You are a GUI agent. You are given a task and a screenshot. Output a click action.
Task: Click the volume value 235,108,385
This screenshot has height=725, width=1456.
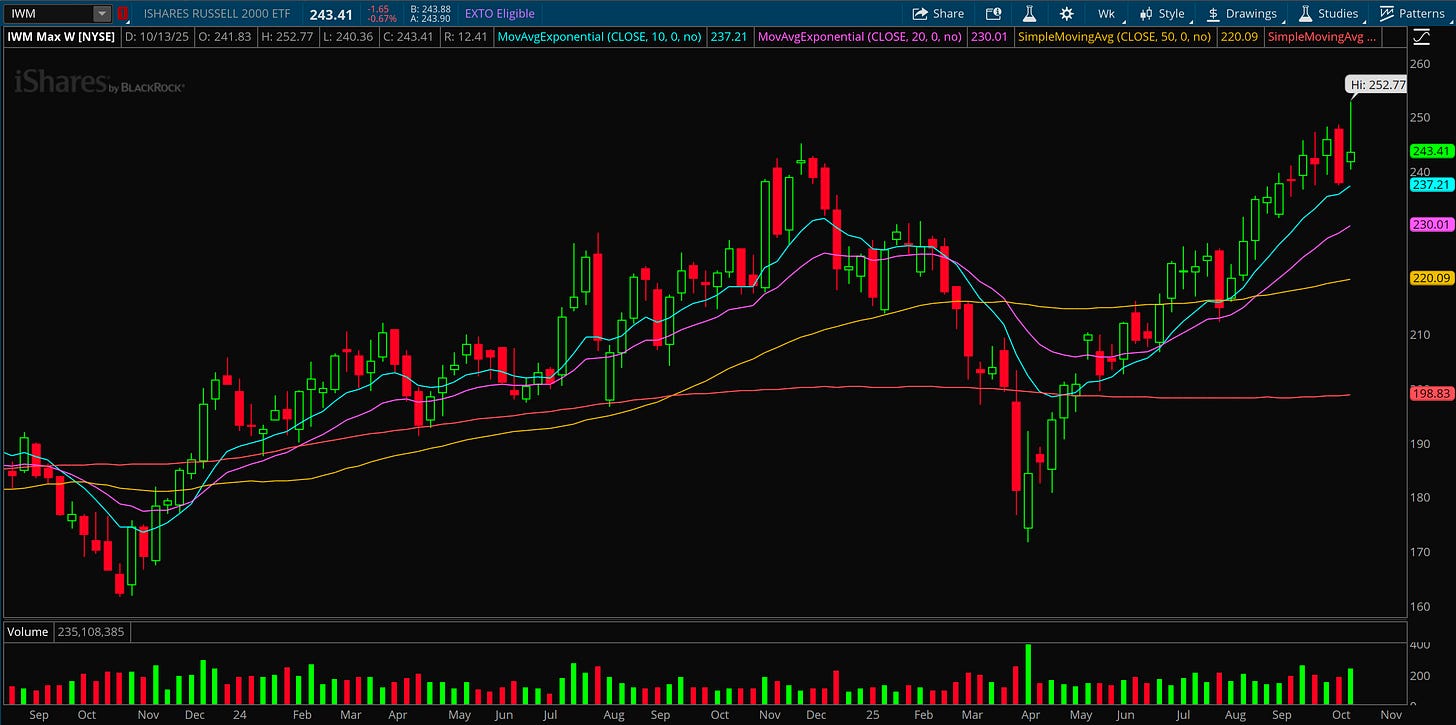[x=90, y=632]
